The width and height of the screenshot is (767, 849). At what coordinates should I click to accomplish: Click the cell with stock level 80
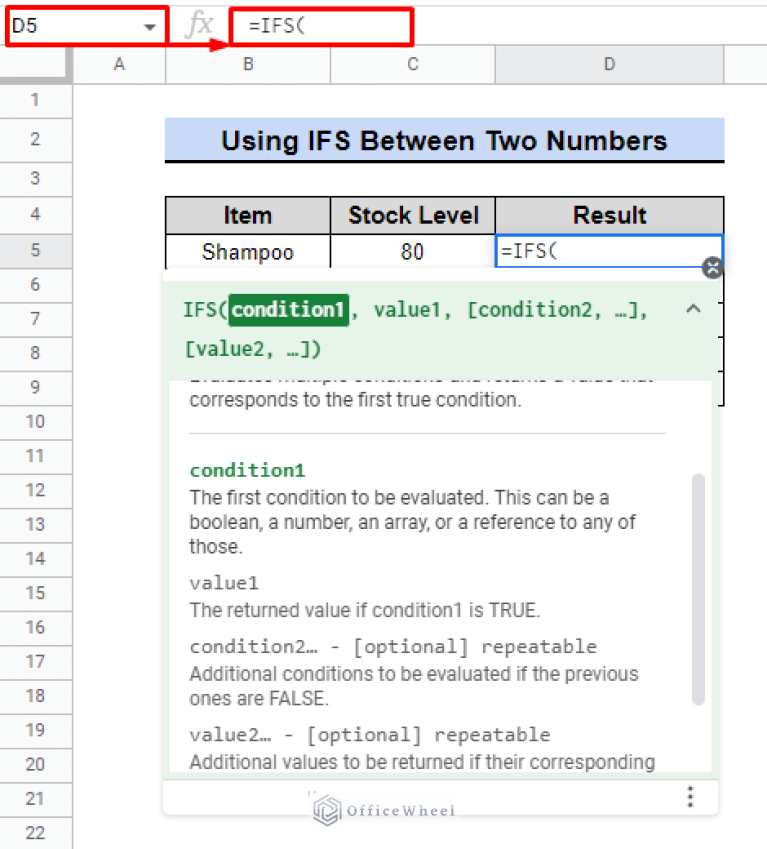point(412,252)
